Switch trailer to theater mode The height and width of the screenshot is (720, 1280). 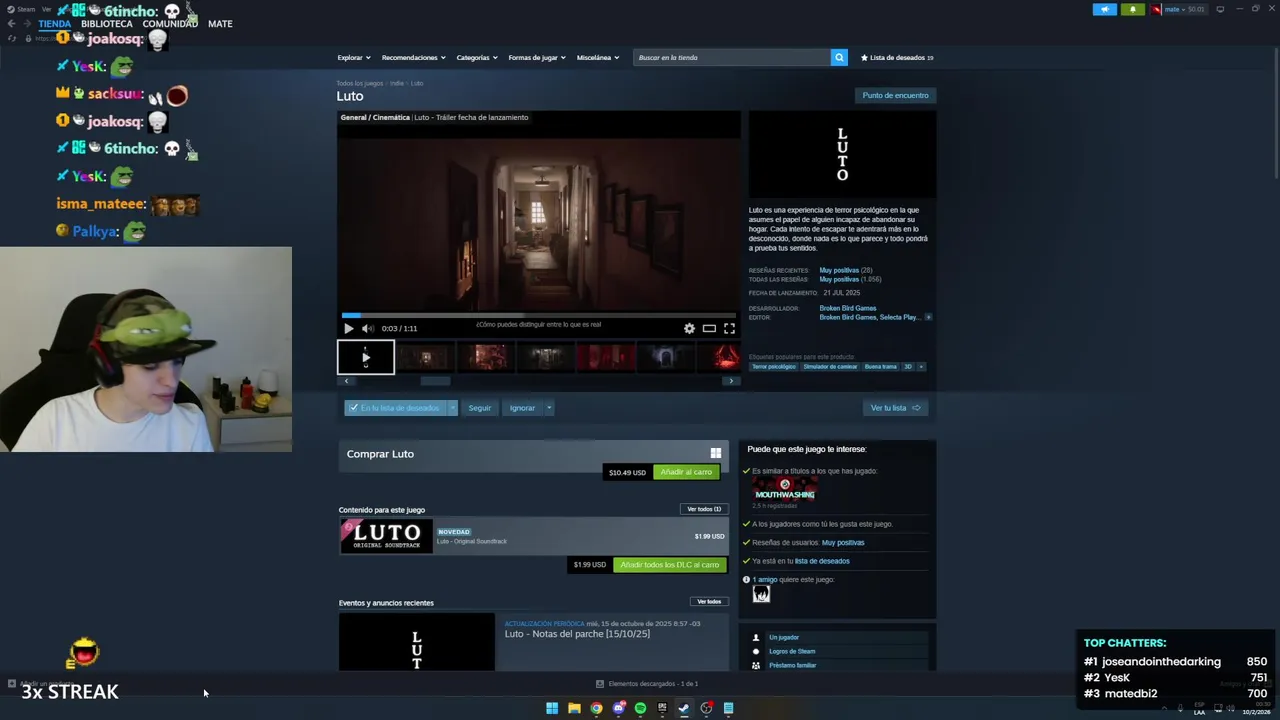709,328
